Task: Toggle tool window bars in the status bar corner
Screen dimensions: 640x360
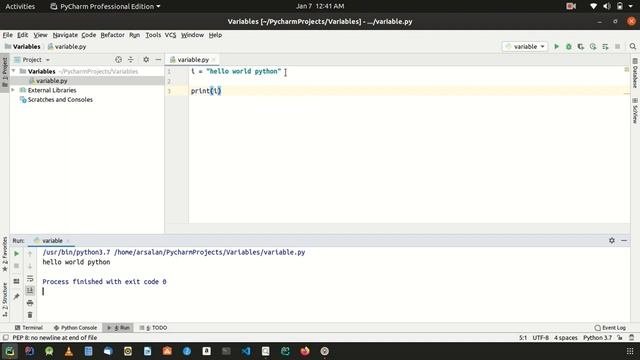Action: pyautogui.click(x=6, y=338)
